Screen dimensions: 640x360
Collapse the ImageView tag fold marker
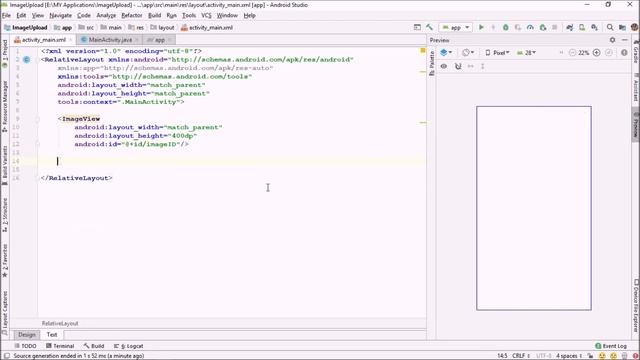[38, 119]
